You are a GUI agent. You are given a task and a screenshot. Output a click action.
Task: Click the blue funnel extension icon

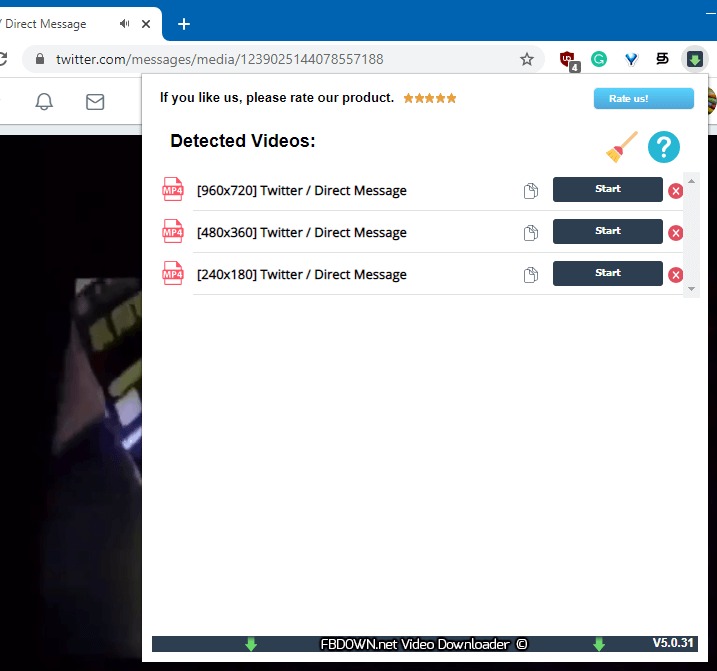tap(631, 59)
